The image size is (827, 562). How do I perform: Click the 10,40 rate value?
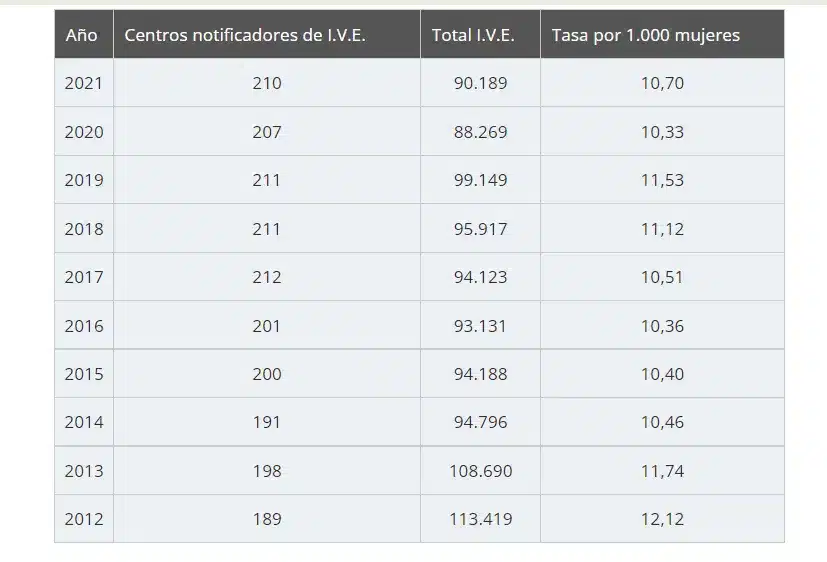(662, 374)
